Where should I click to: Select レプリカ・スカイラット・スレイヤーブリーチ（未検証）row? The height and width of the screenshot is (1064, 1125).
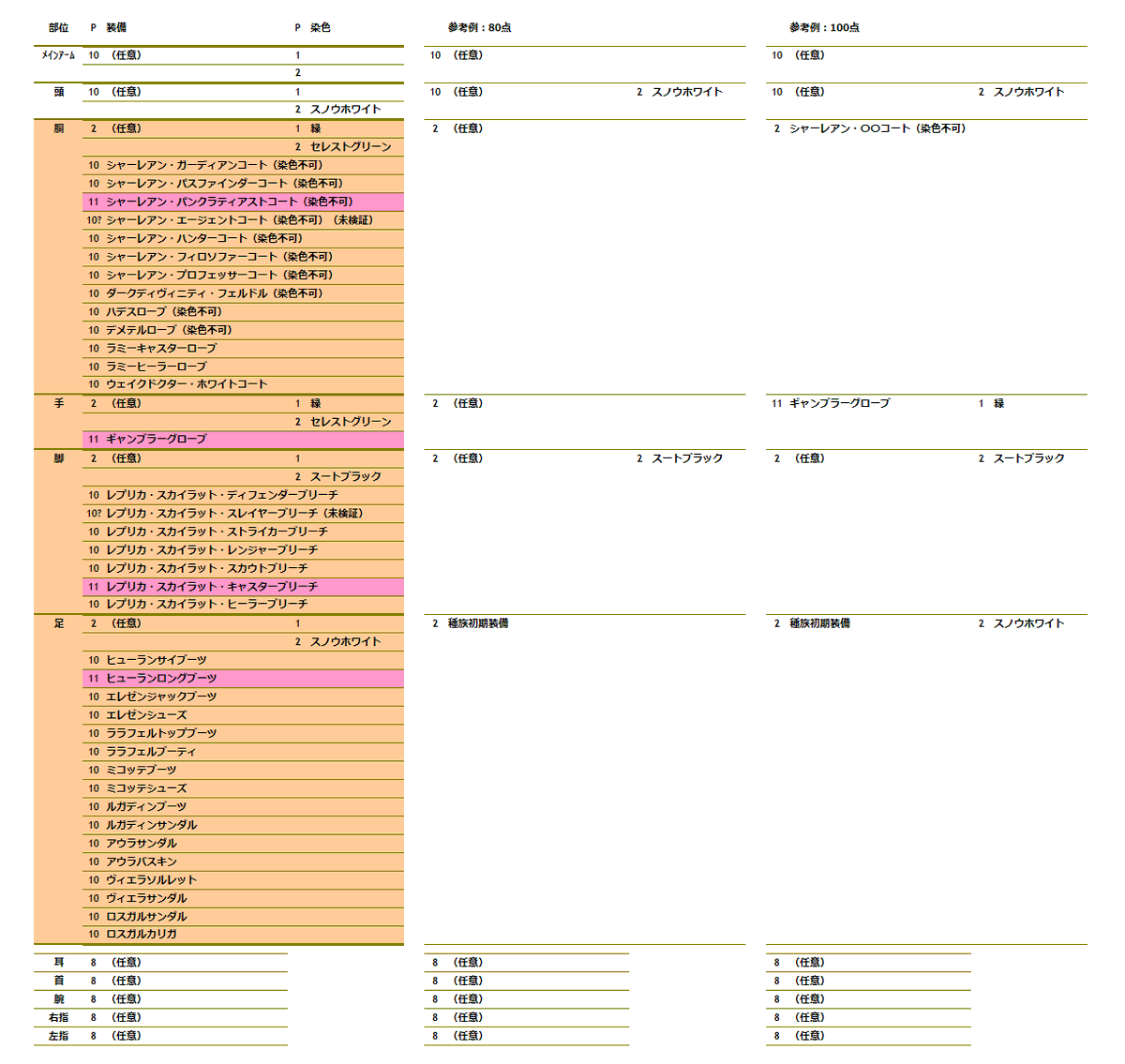tap(244, 514)
